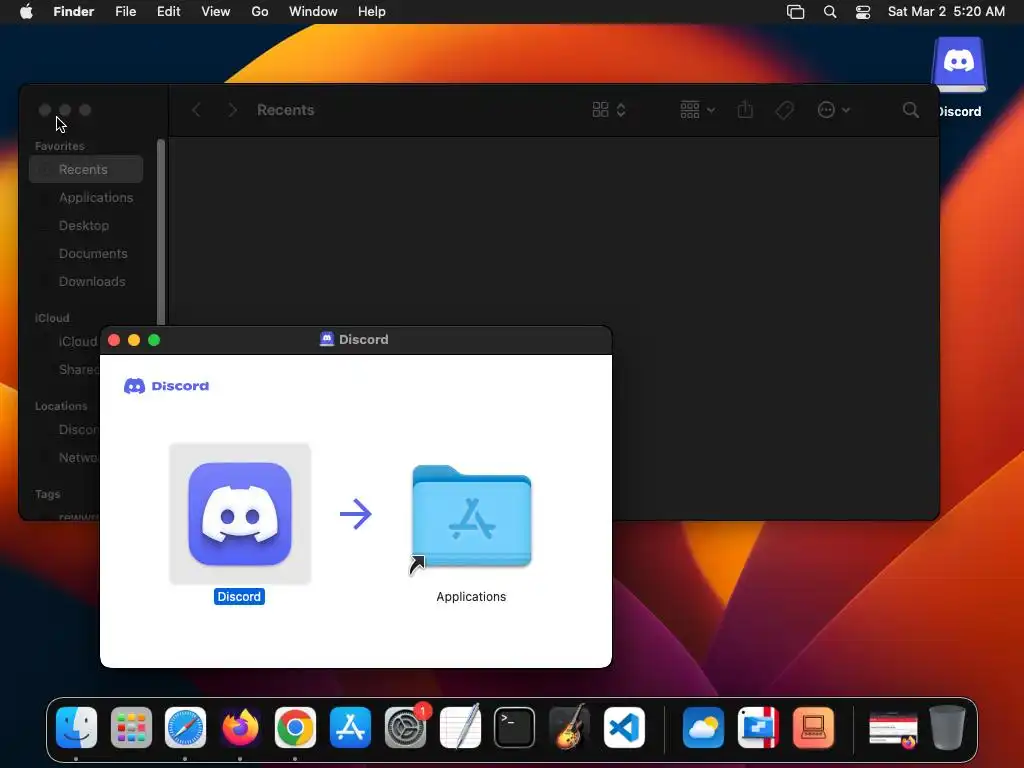The image size is (1024, 768).
Task: Open Finder from the Dock
Action: [76, 728]
